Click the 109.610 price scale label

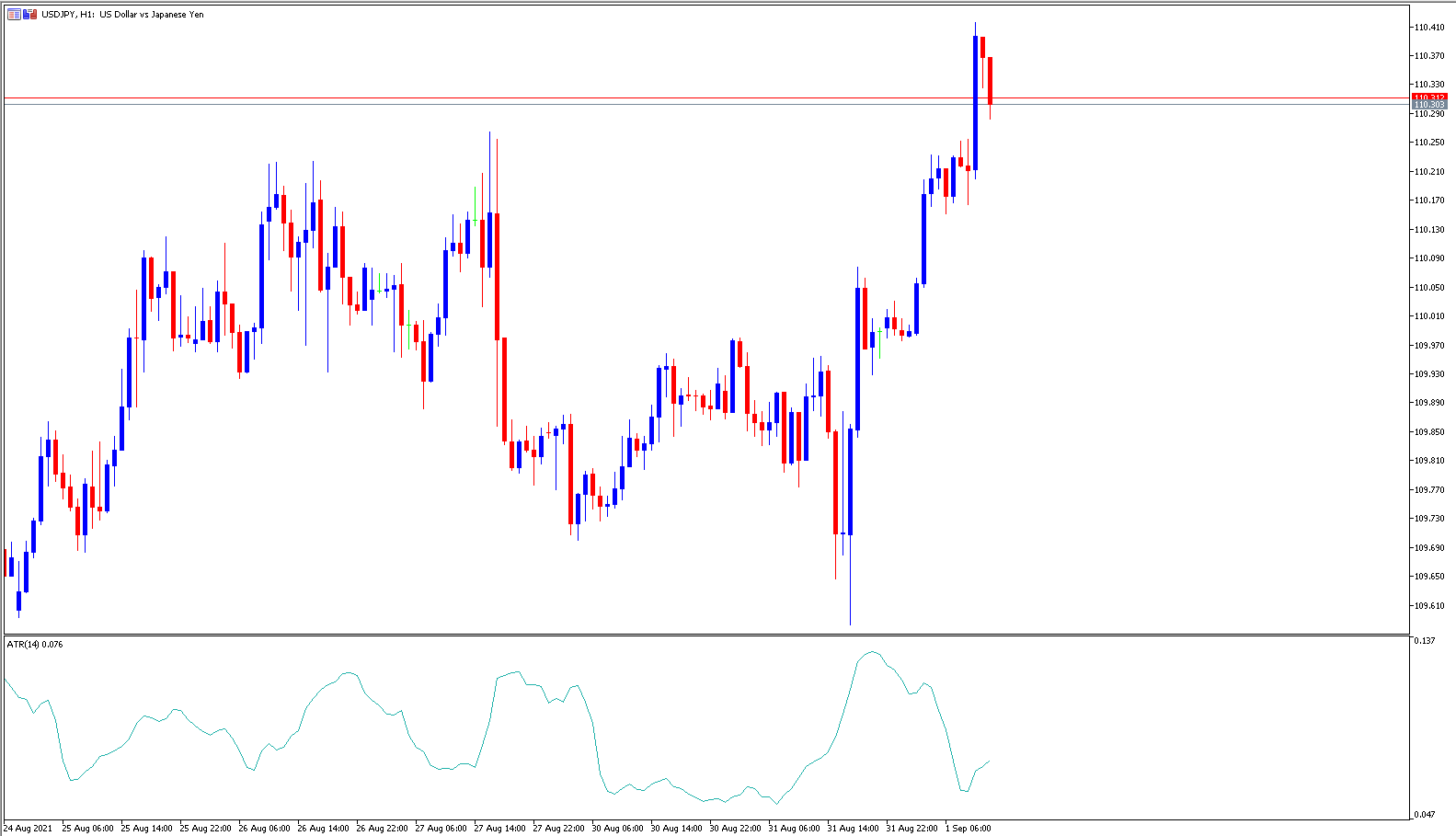pos(1428,606)
